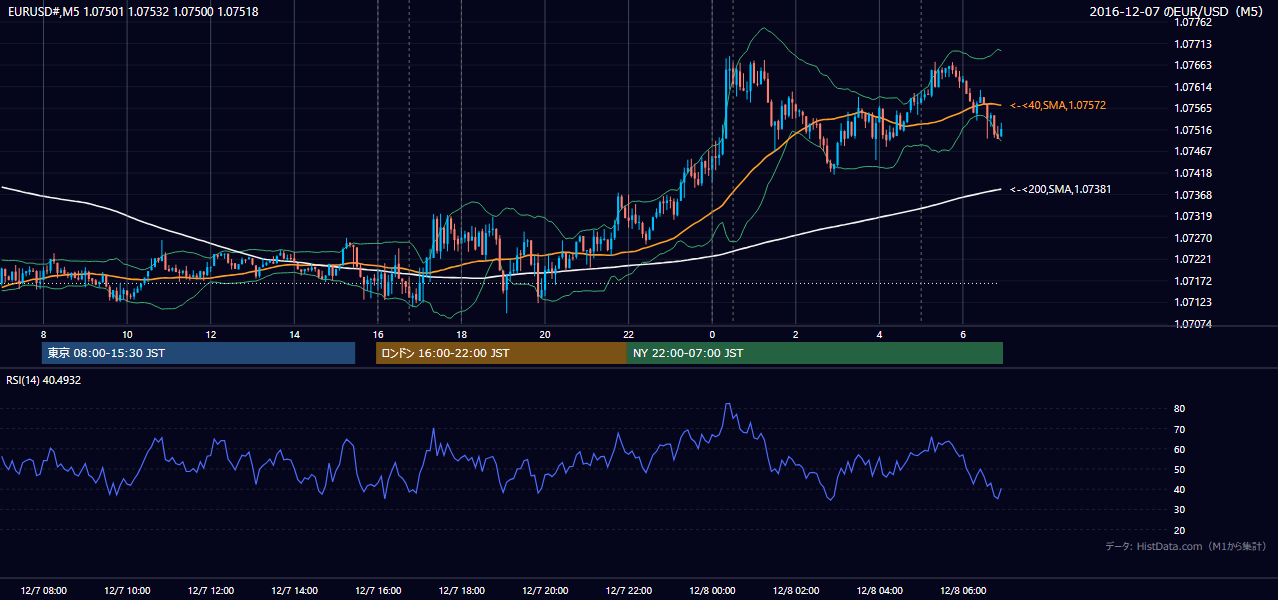
Task: Click the 12/7 12:00 date label
Action: point(210,590)
